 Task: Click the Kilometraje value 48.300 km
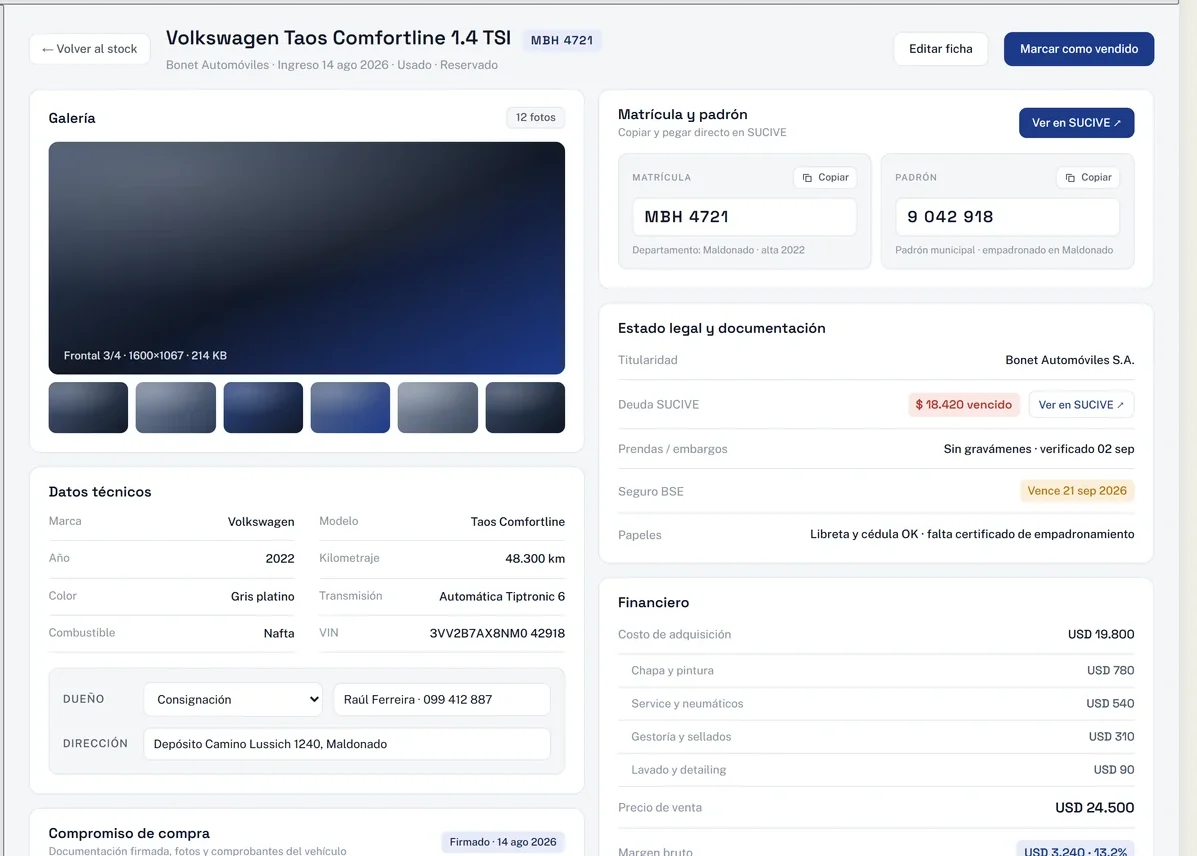(x=535, y=559)
